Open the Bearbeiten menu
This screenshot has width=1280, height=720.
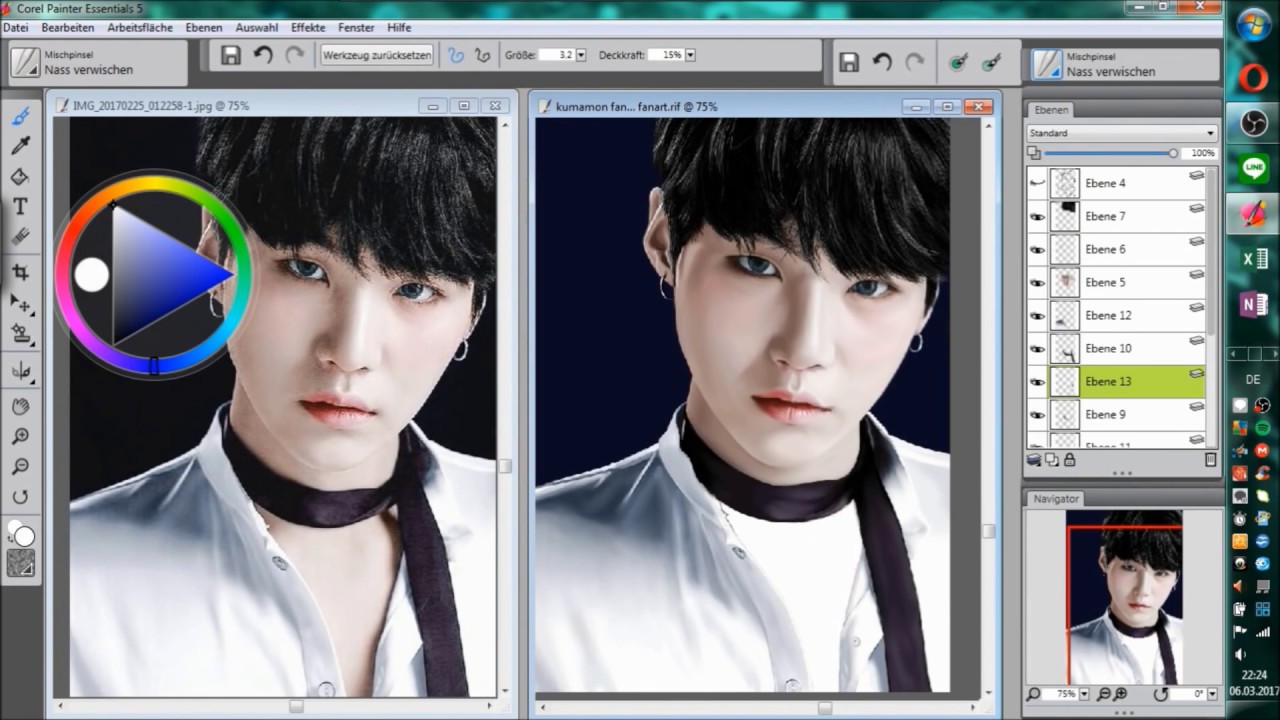[68, 28]
